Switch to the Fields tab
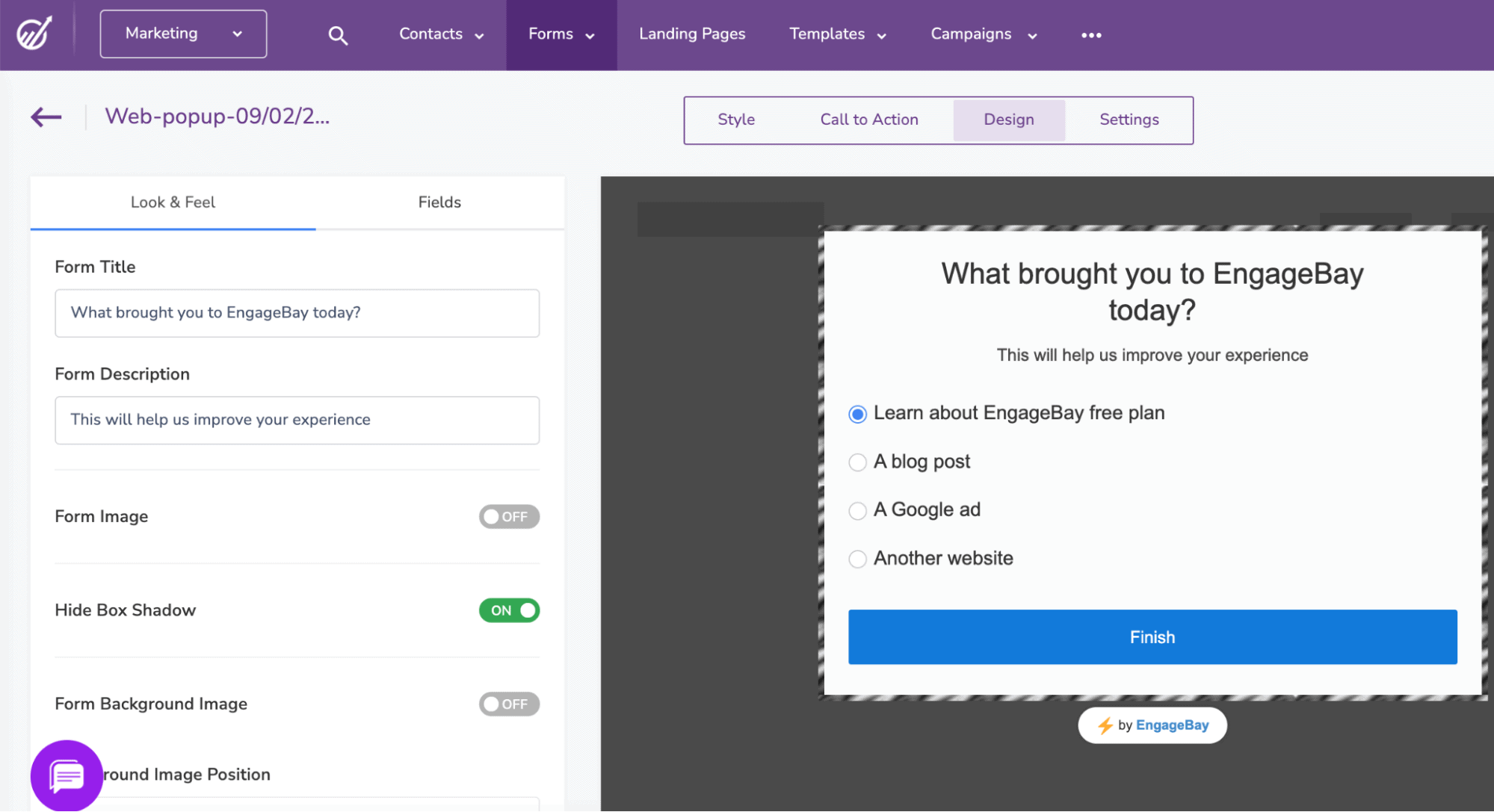Viewport: 1494px width, 812px height. click(x=439, y=202)
